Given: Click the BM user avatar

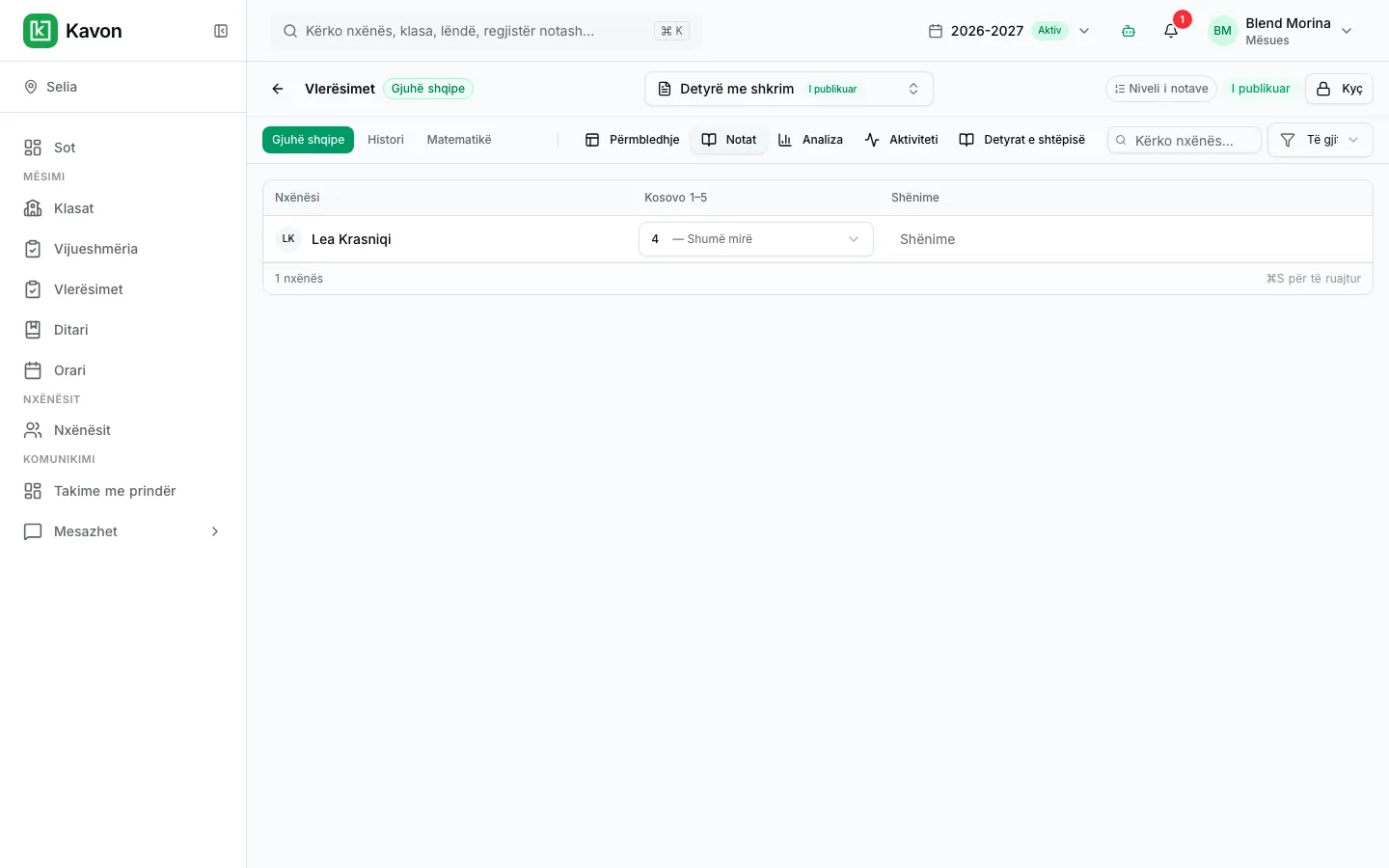Looking at the screenshot, I should pyautogui.click(x=1222, y=31).
